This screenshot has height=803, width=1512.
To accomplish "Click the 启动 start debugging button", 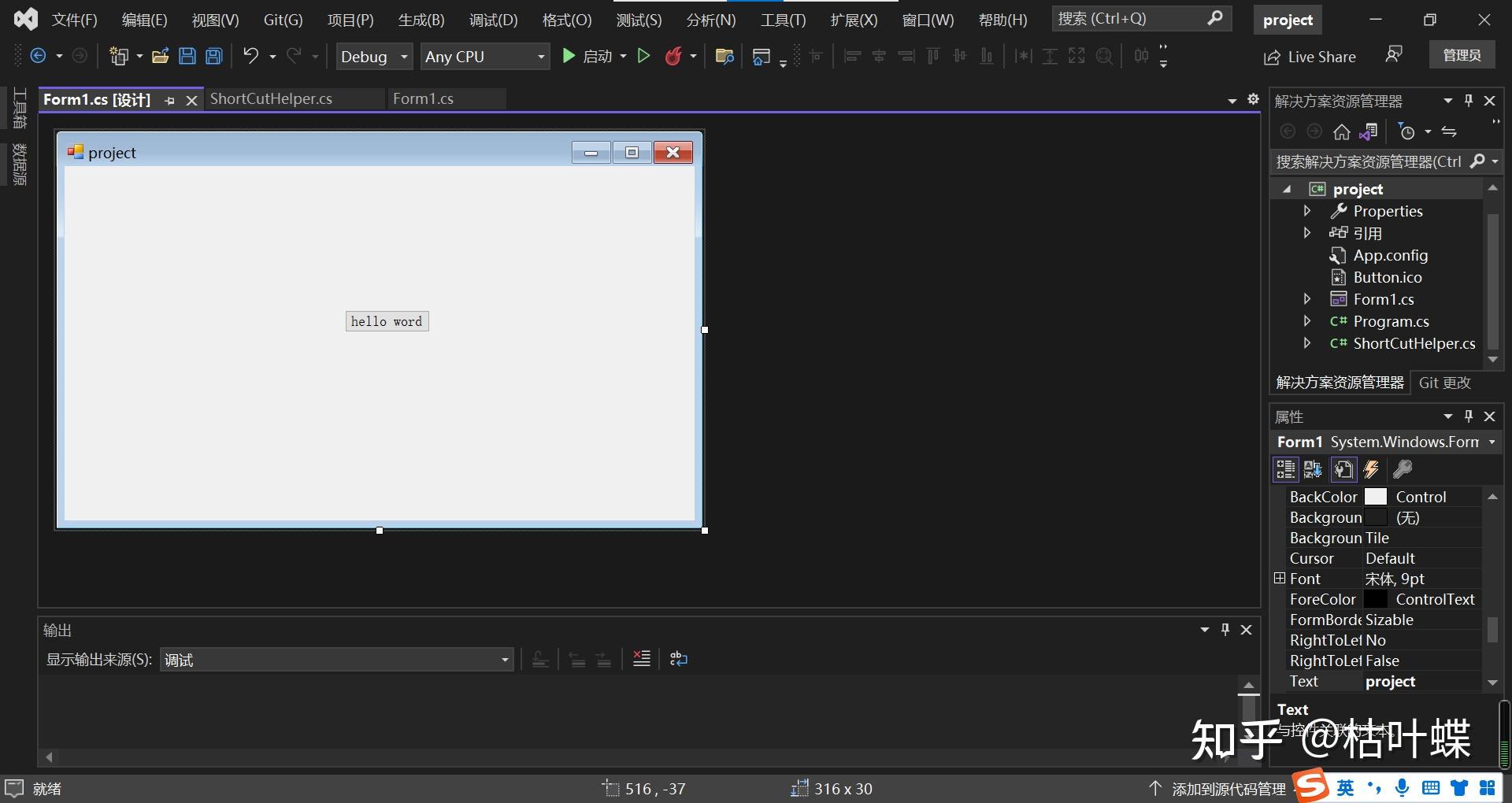I will coord(587,56).
